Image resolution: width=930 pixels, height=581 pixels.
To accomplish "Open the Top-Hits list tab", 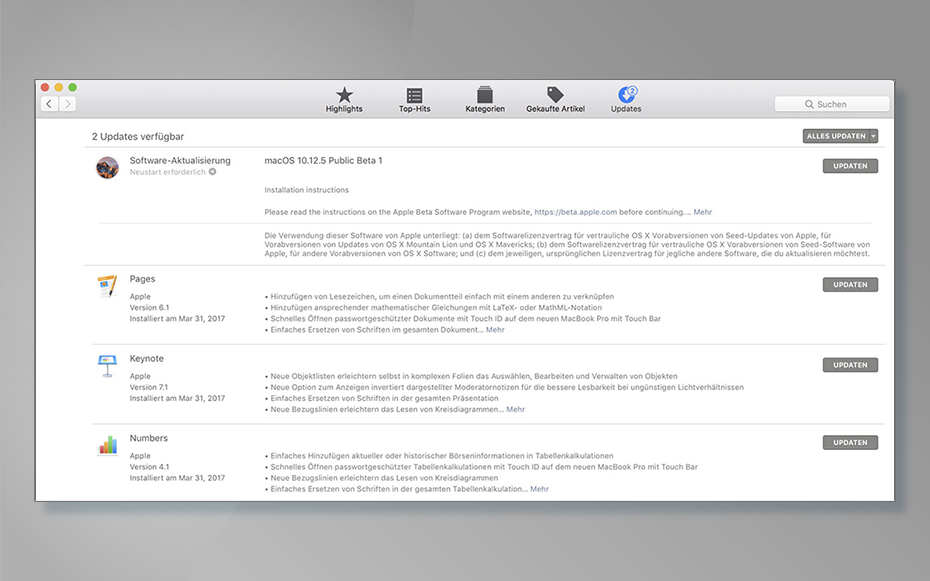I will coord(415,100).
